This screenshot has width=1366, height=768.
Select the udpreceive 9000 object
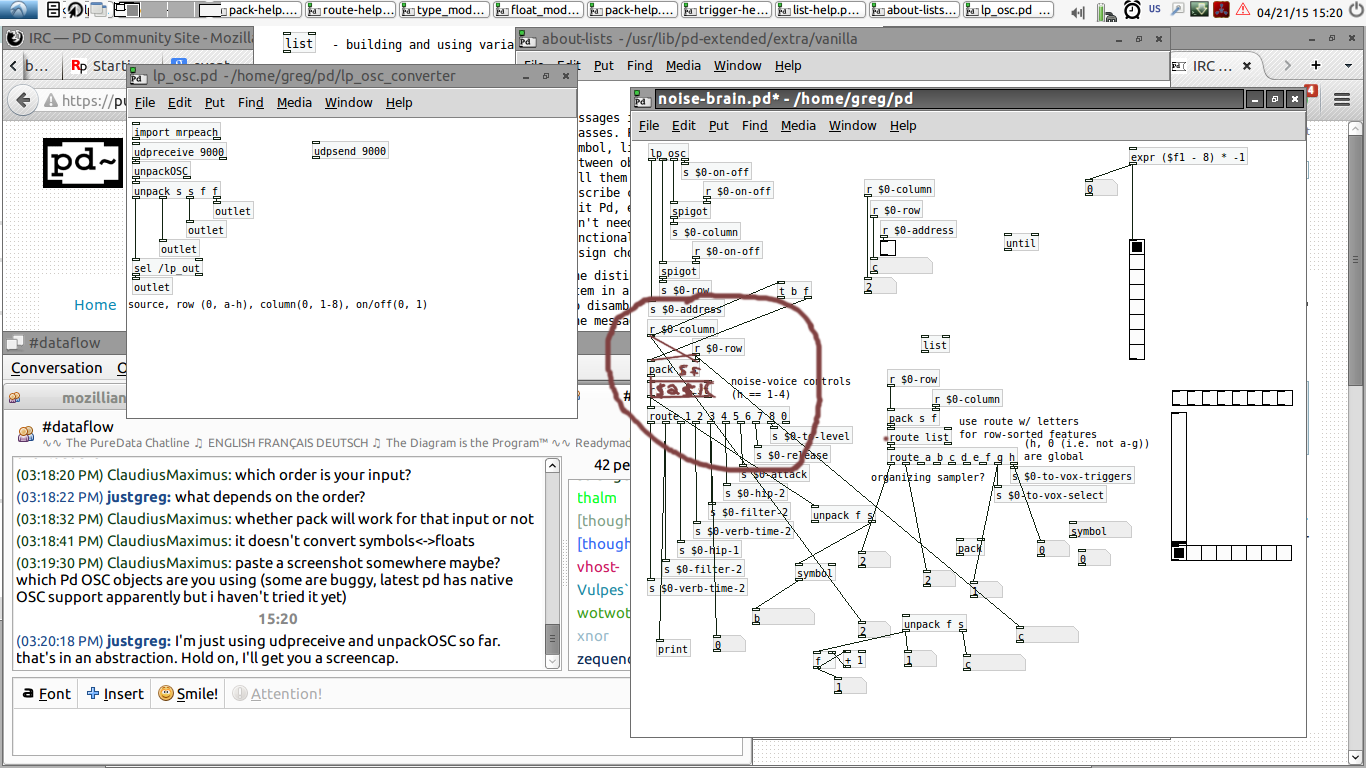click(x=179, y=152)
